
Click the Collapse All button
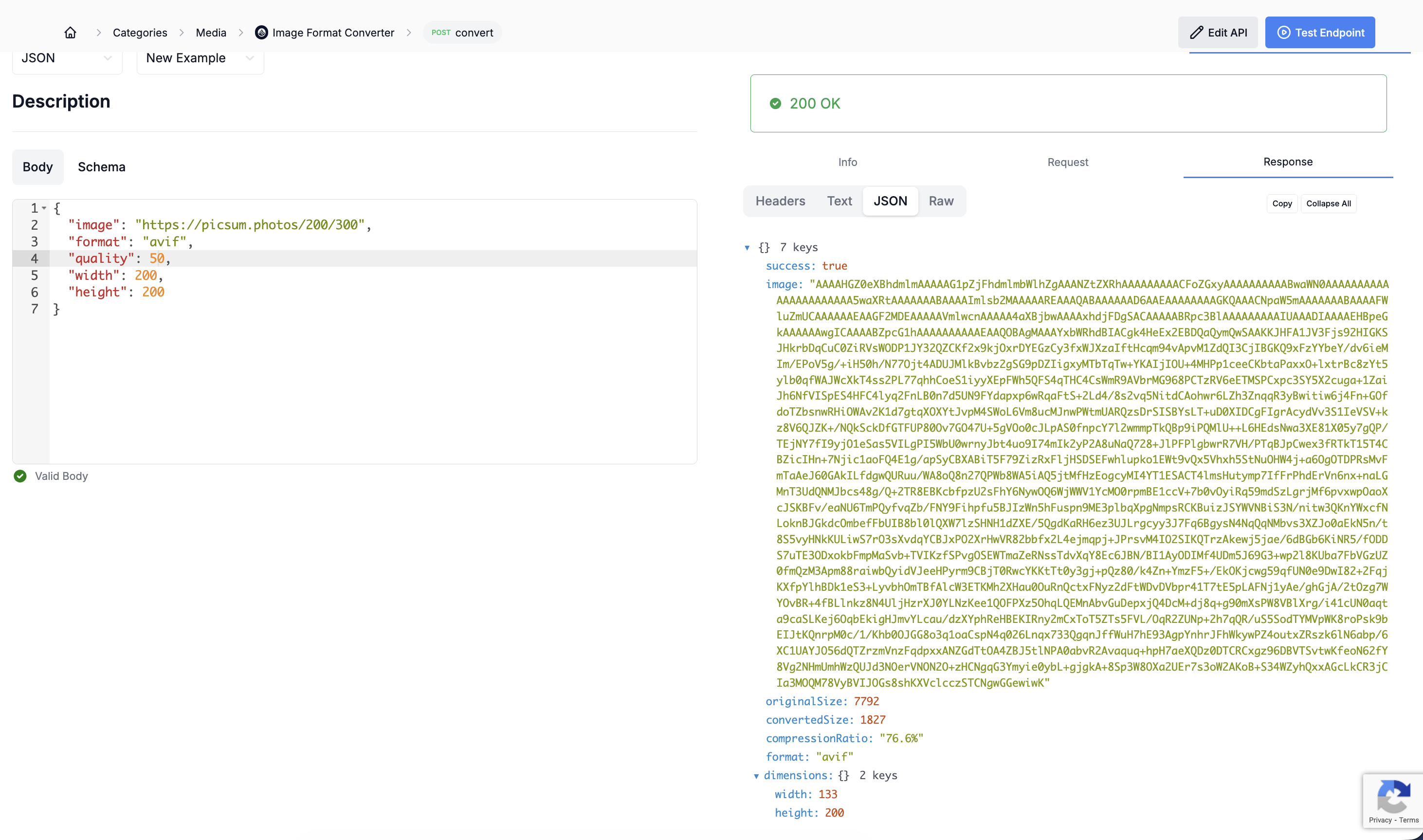1328,204
